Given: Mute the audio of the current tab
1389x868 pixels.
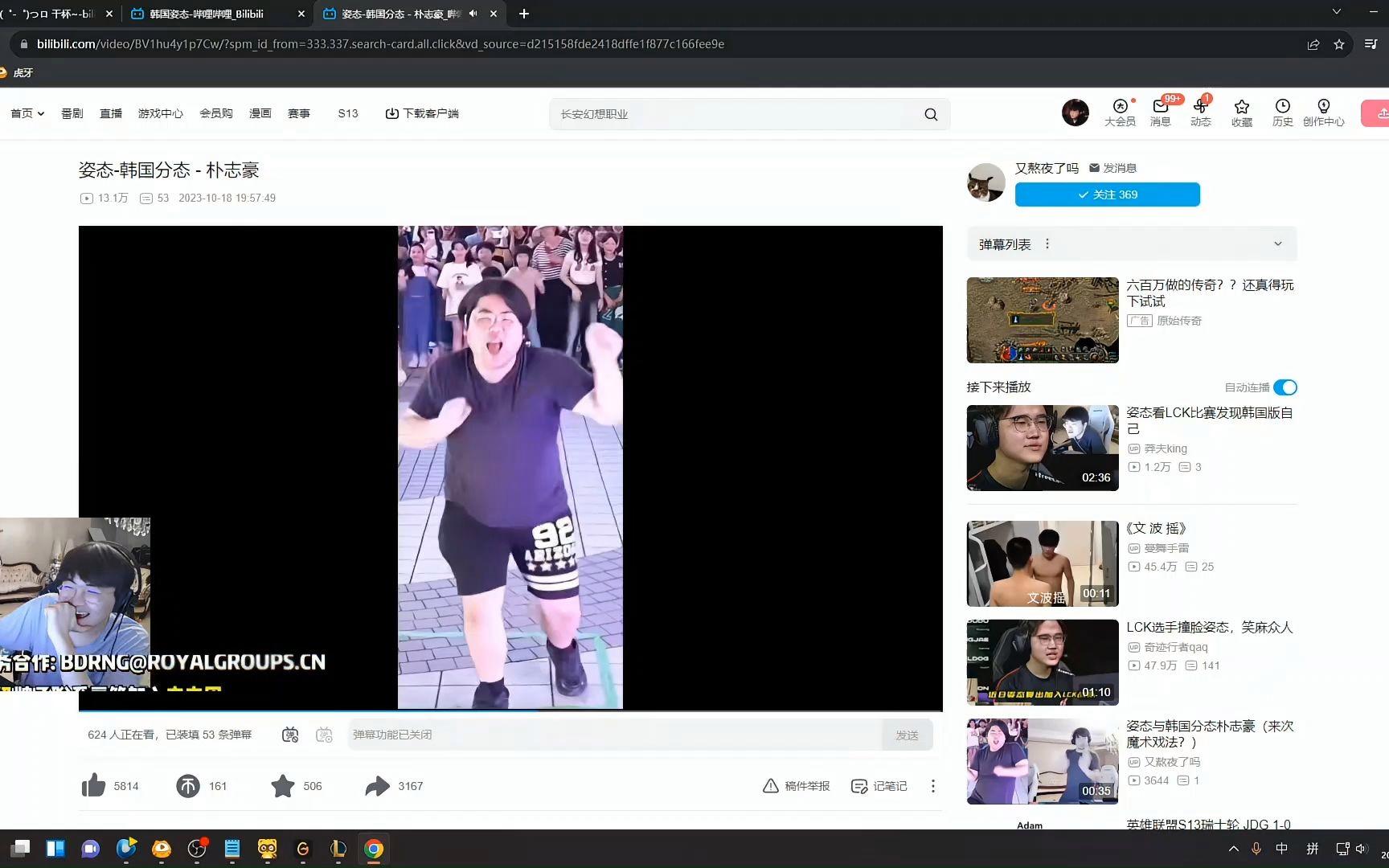Looking at the screenshot, I should tap(473, 14).
